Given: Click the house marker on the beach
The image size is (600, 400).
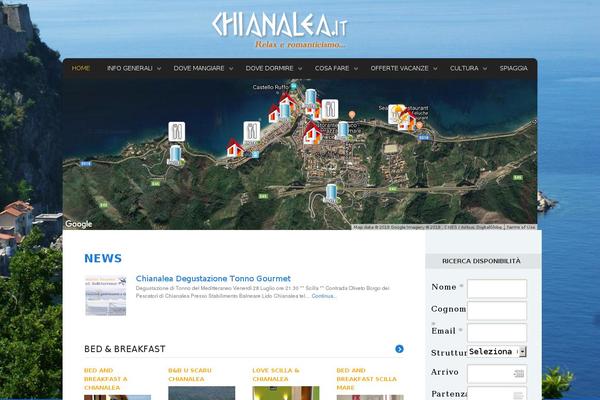Looking at the screenshot, I should pos(235,149).
